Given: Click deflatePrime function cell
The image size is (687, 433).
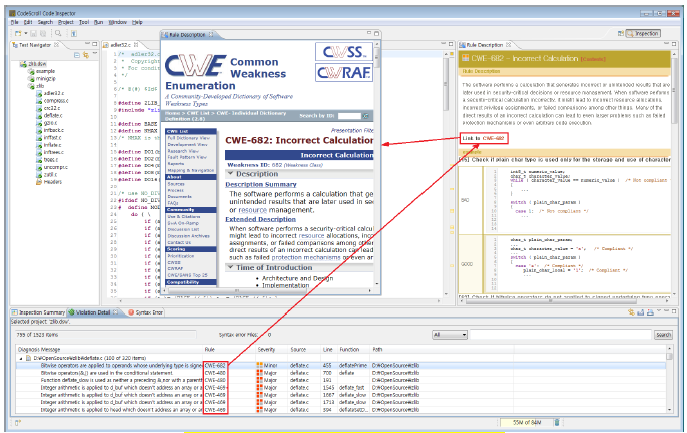Looking at the screenshot, I should 351,365.
